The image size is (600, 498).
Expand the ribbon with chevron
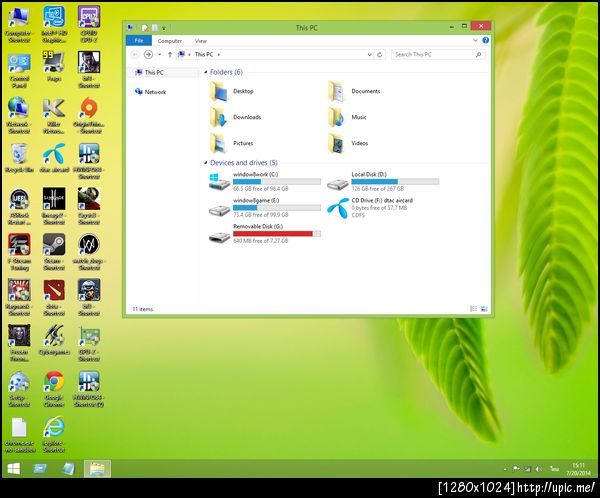[475, 40]
